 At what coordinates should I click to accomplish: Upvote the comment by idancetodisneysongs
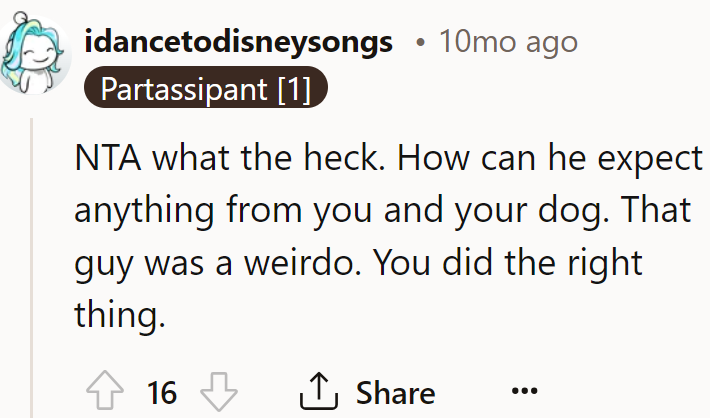[x=105, y=391]
